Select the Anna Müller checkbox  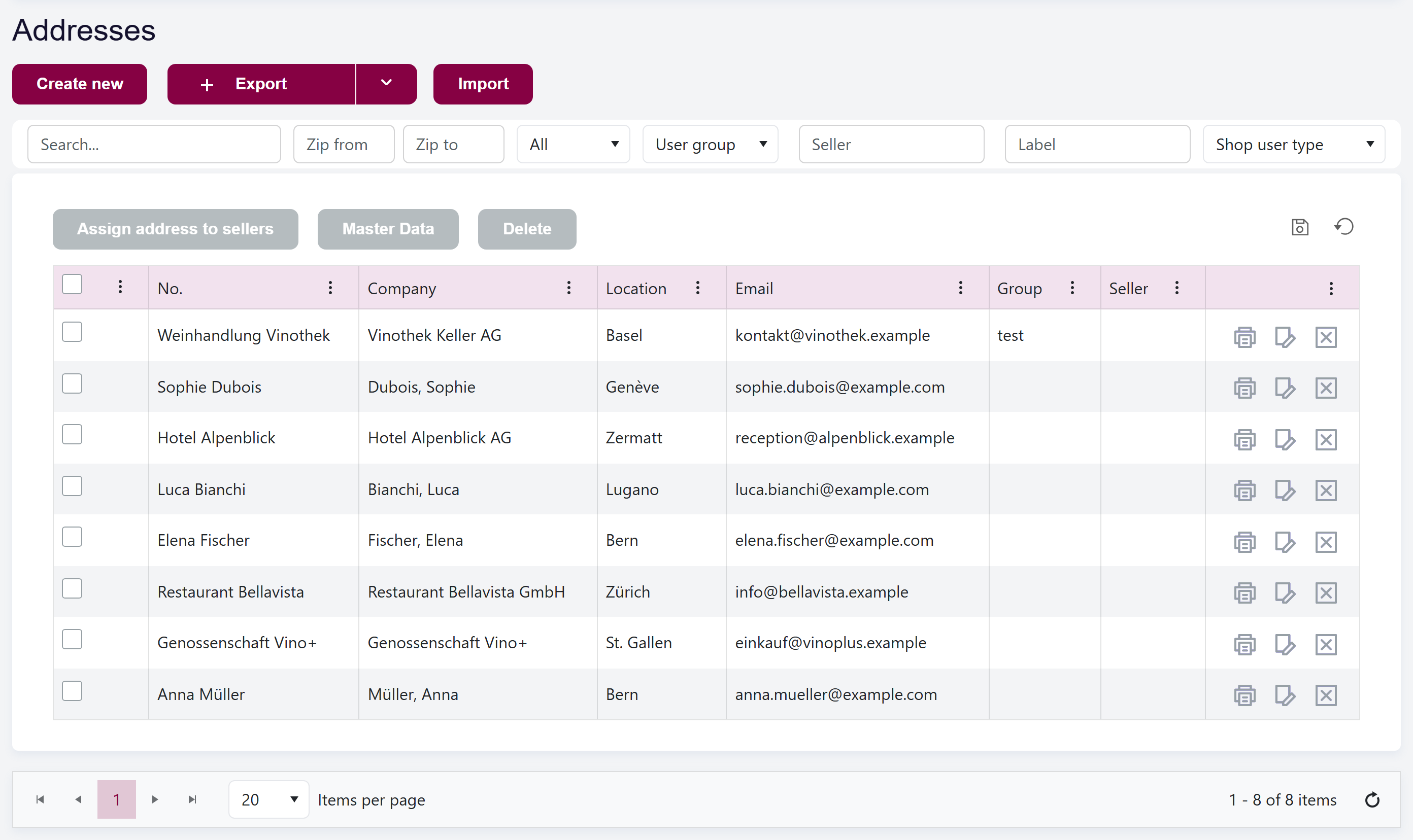(x=72, y=690)
